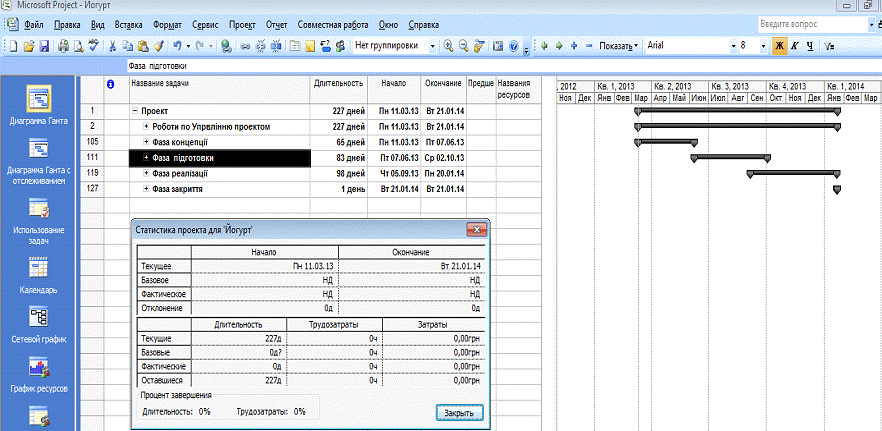Collapse the 'Проект' summary task
Image resolution: width=882 pixels, height=431 pixels.
(x=135, y=111)
